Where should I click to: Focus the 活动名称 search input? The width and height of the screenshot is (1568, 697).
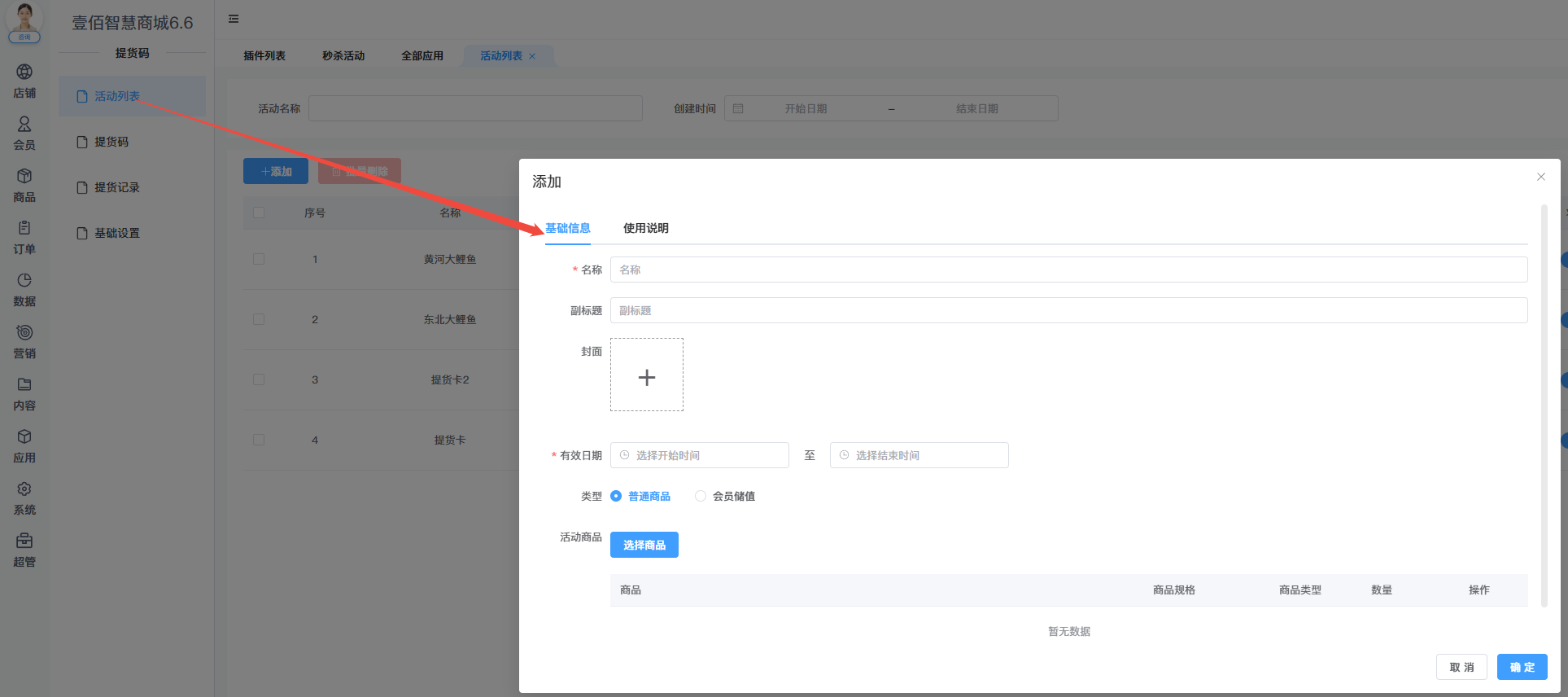[x=475, y=108]
